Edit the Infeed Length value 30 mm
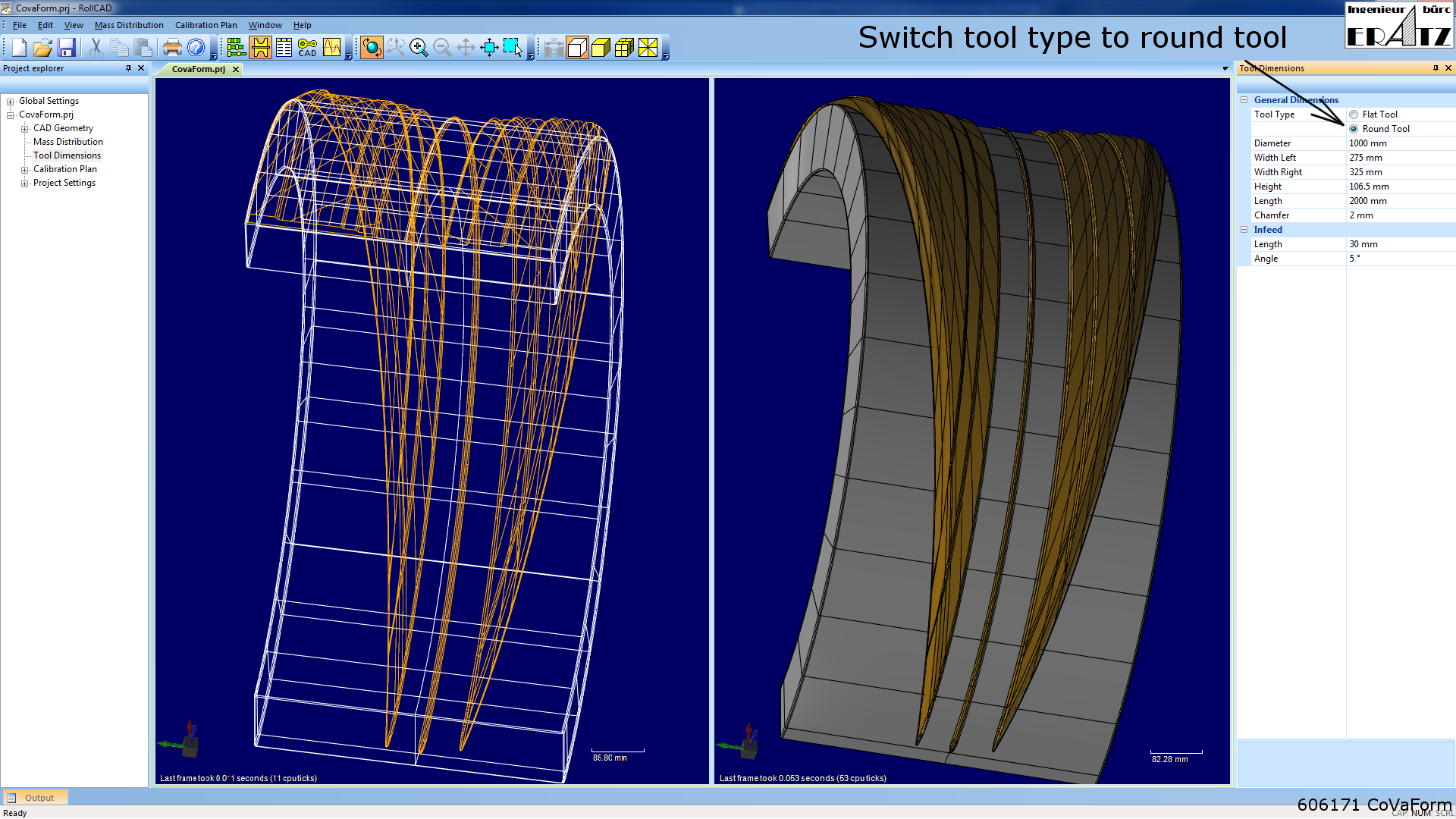Screen dimensions: 1456x819 [x=1401, y=244]
